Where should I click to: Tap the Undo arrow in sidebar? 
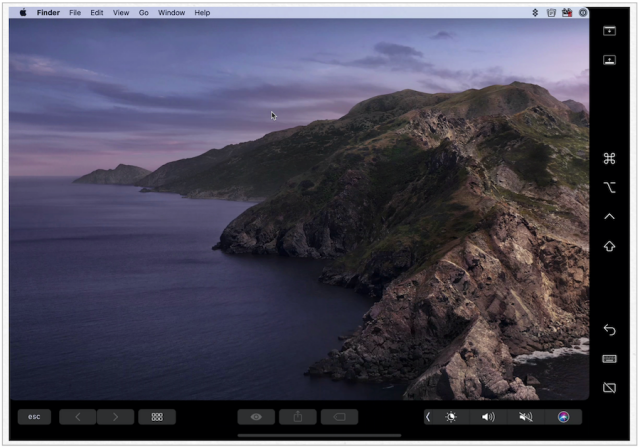click(609, 329)
